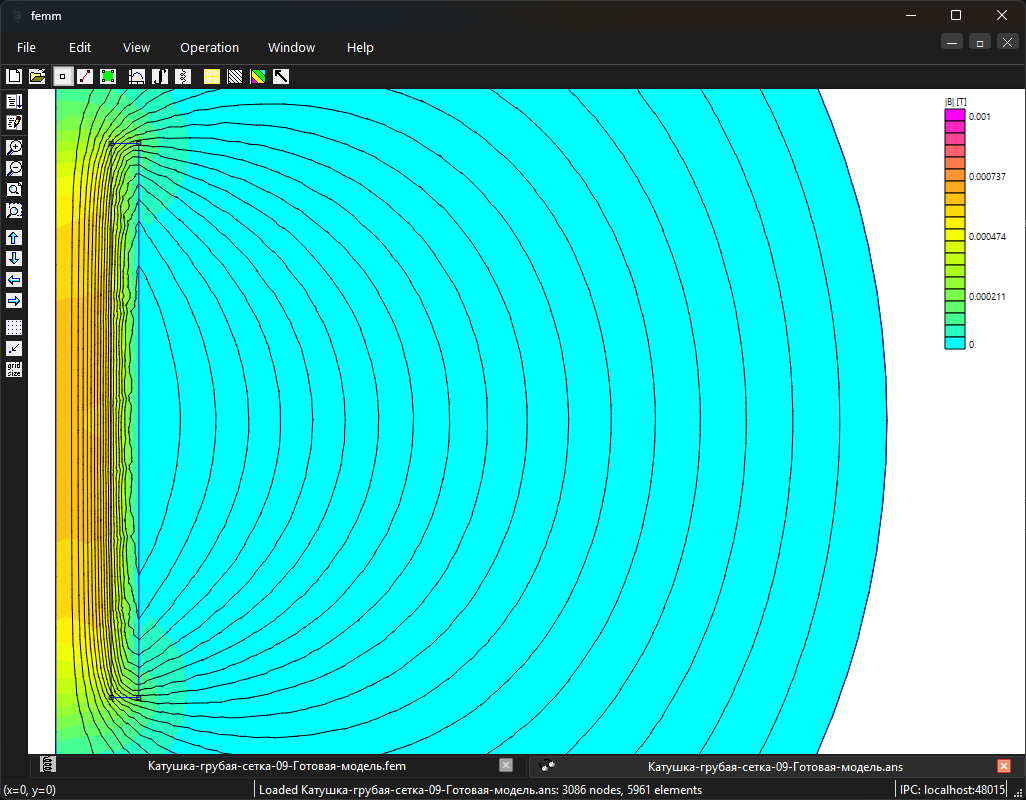Open the contour plot options icon
Screen dimensions: 1026x800
point(235,77)
